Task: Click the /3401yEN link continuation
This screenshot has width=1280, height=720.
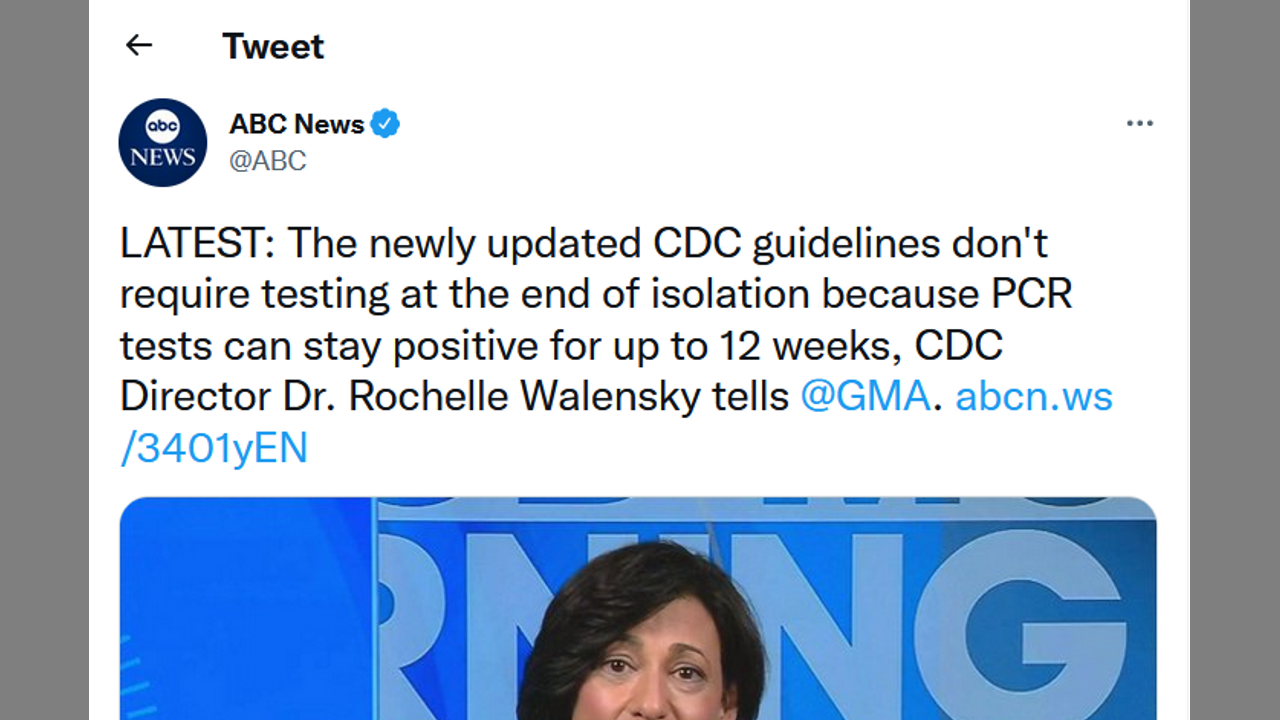Action: pyautogui.click(x=214, y=448)
